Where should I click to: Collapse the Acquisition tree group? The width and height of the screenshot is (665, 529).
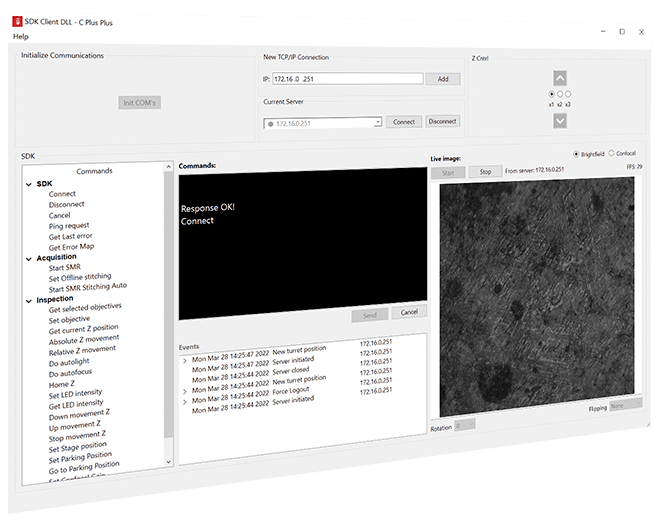click(28, 259)
